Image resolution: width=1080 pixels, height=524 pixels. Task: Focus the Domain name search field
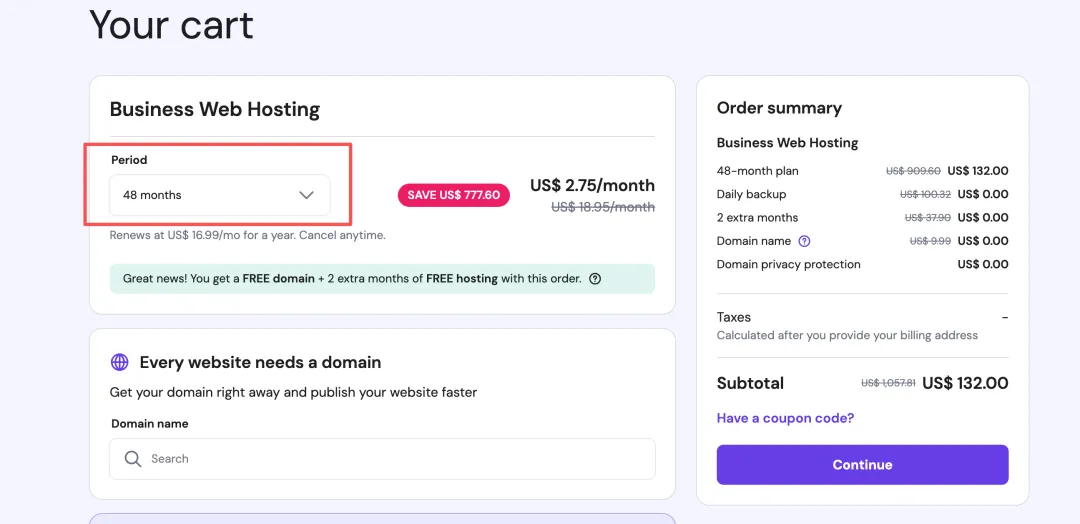tap(400, 459)
